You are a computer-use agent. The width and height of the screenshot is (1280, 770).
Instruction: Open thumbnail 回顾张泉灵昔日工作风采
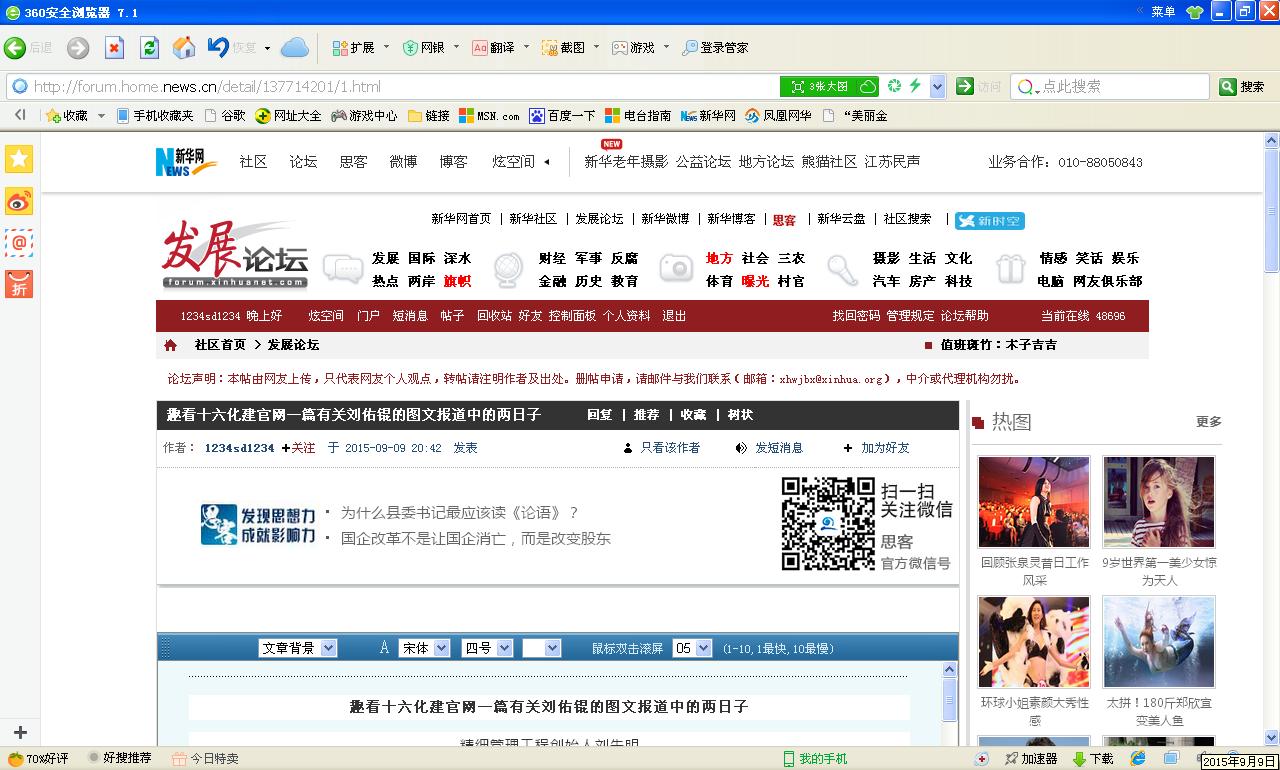click(x=1034, y=501)
